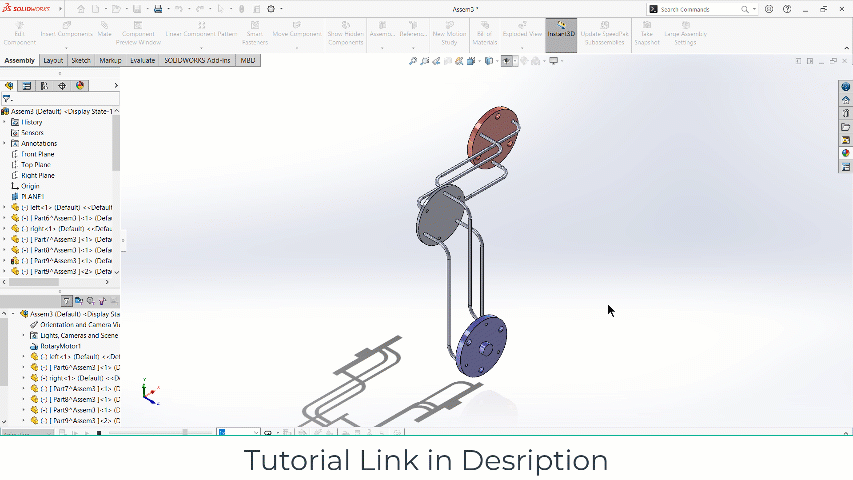The height and width of the screenshot is (480, 853).
Task: Click Insert Components command
Action: (x=66, y=30)
